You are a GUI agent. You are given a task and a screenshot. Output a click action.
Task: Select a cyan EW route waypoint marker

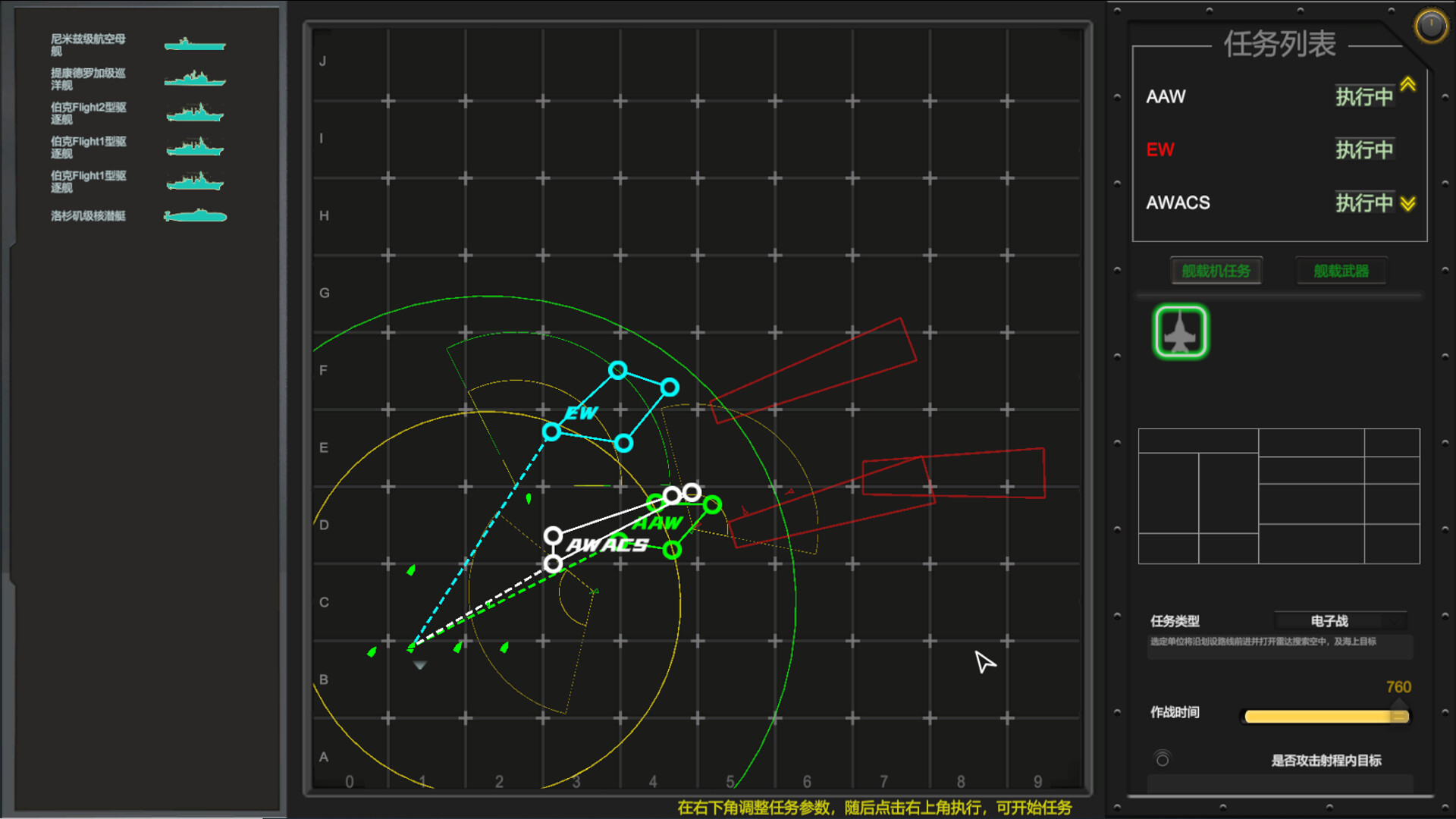pyautogui.click(x=617, y=371)
